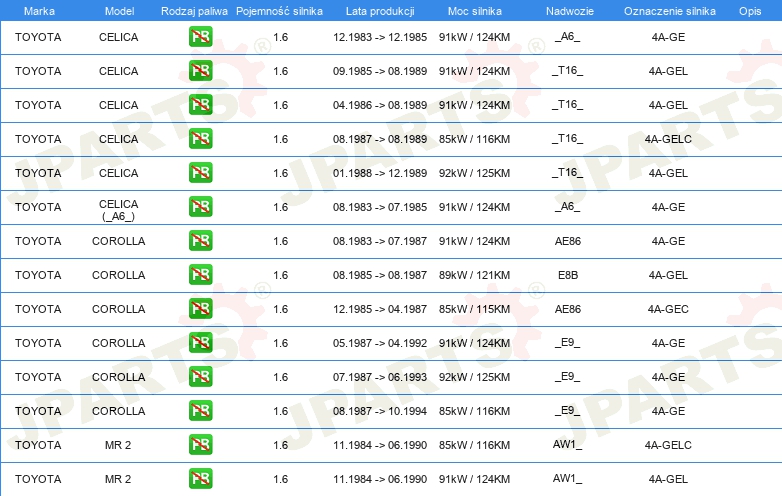Viewport: 782px width, 496px height.
Task: Click fuel icon in Celica 01.1988 row
Action: click(x=200, y=172)
